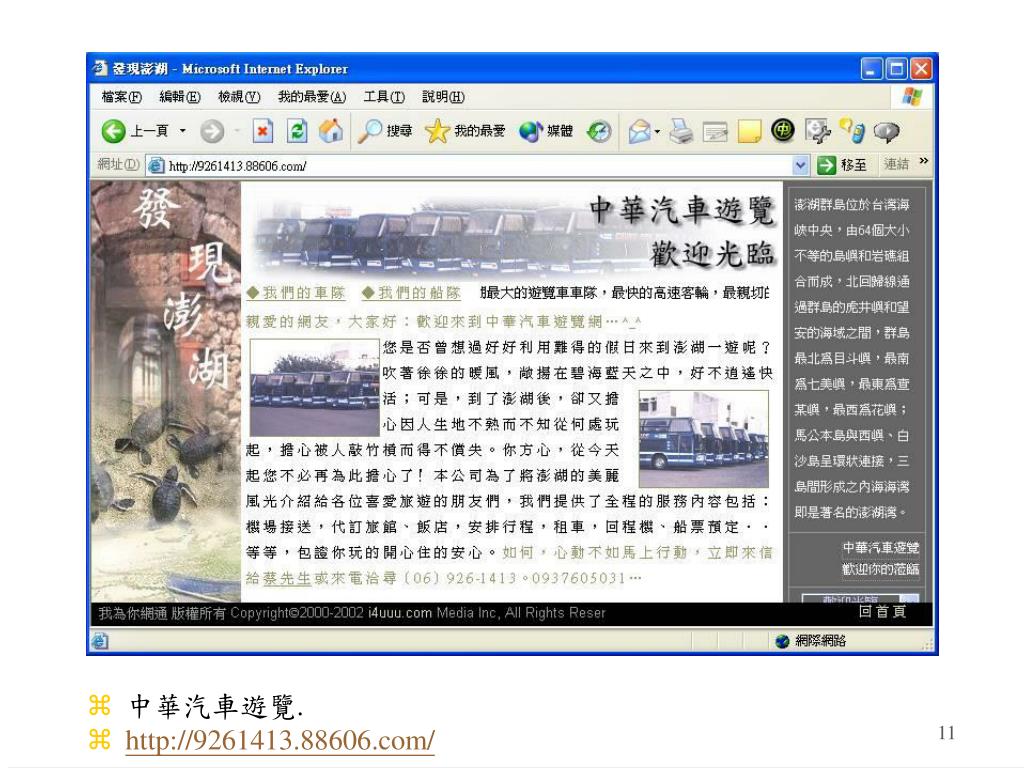Click the Windows flag logo icon
The image size is (1024, 768).
(912, 97)
